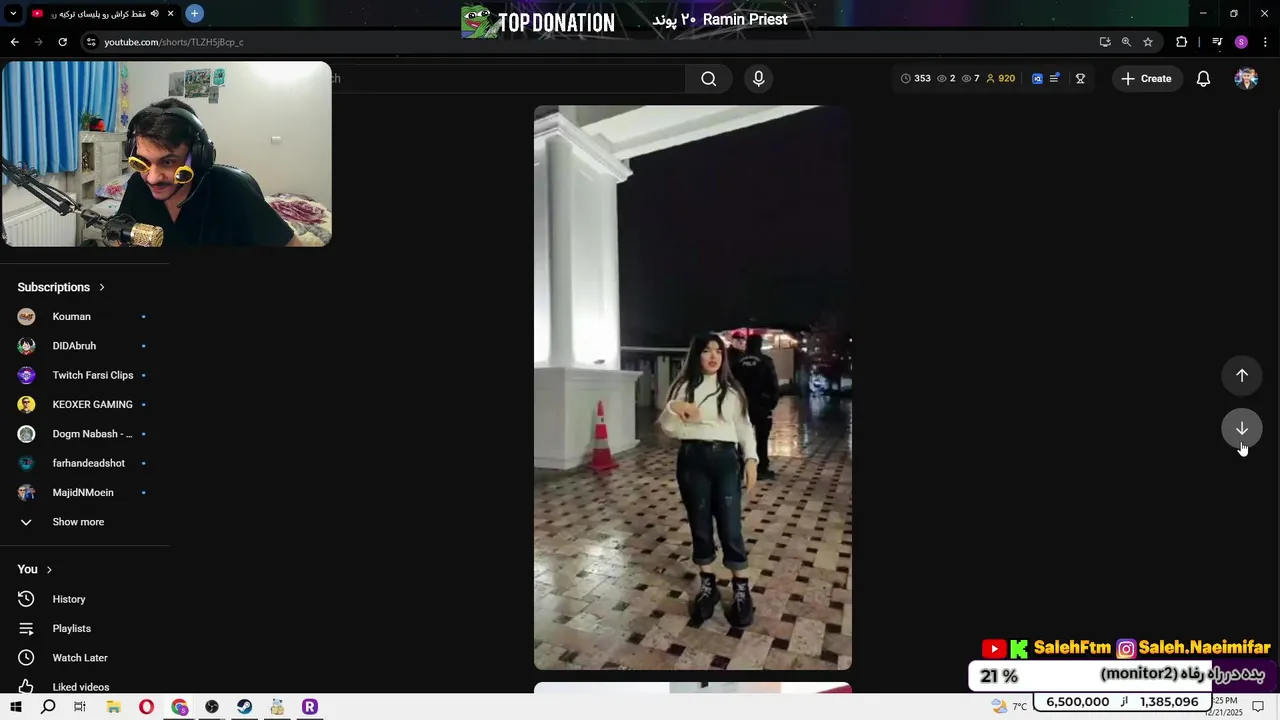The width and height of the screenshot is (1280, 720).
Task: Open the browser extensions puzzle icon
Action: (x=1182, y=42)
